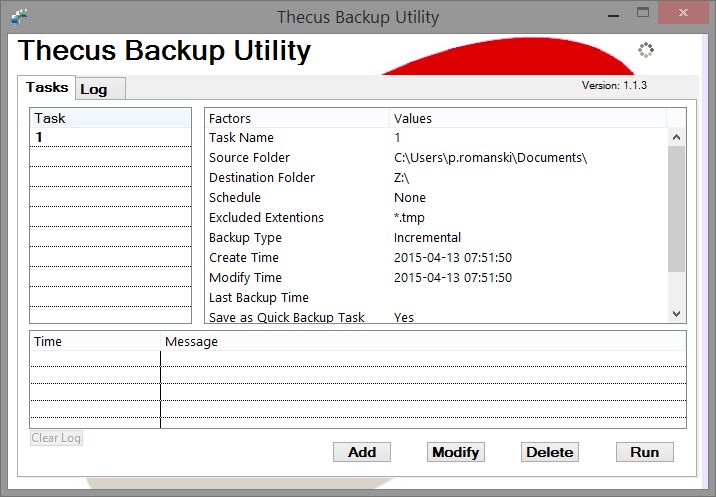Image resolution: width=716 pixels, height=497 pixels.
Task: Select the Excluded Extentions label
Action: [266, 217]
